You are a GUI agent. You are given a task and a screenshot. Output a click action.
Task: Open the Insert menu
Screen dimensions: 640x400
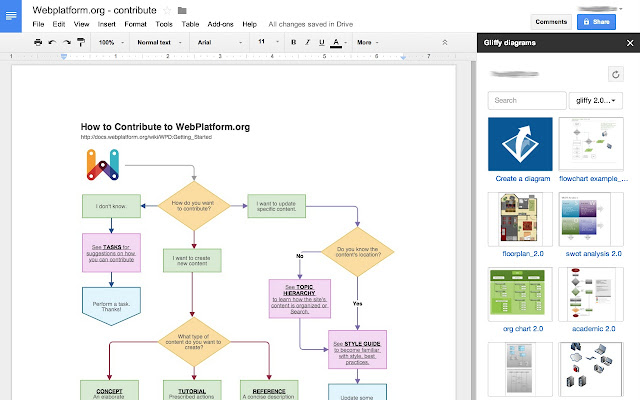tap(107, 24)
